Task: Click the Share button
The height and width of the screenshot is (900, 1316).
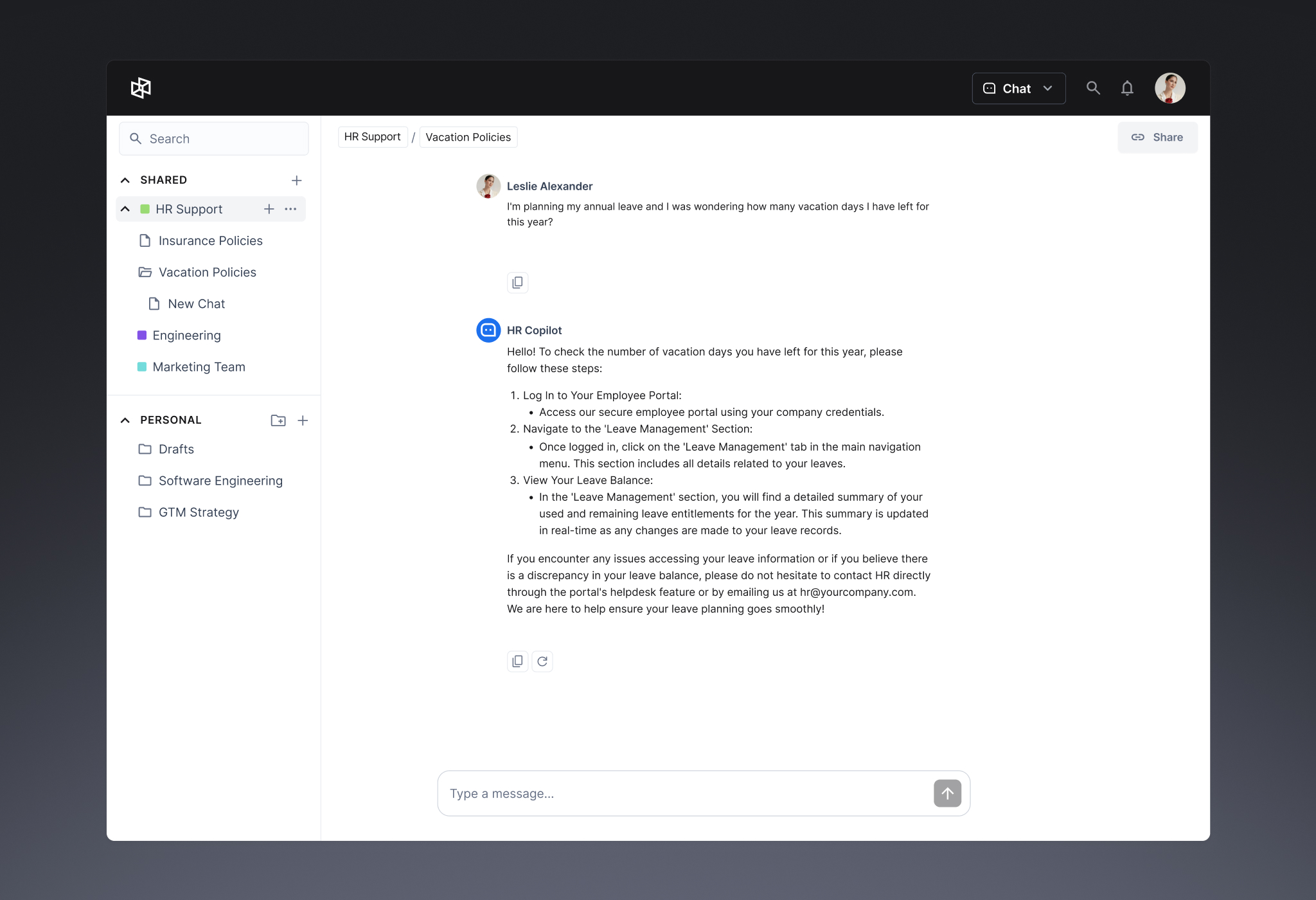Action: [x=1157, y=138]
